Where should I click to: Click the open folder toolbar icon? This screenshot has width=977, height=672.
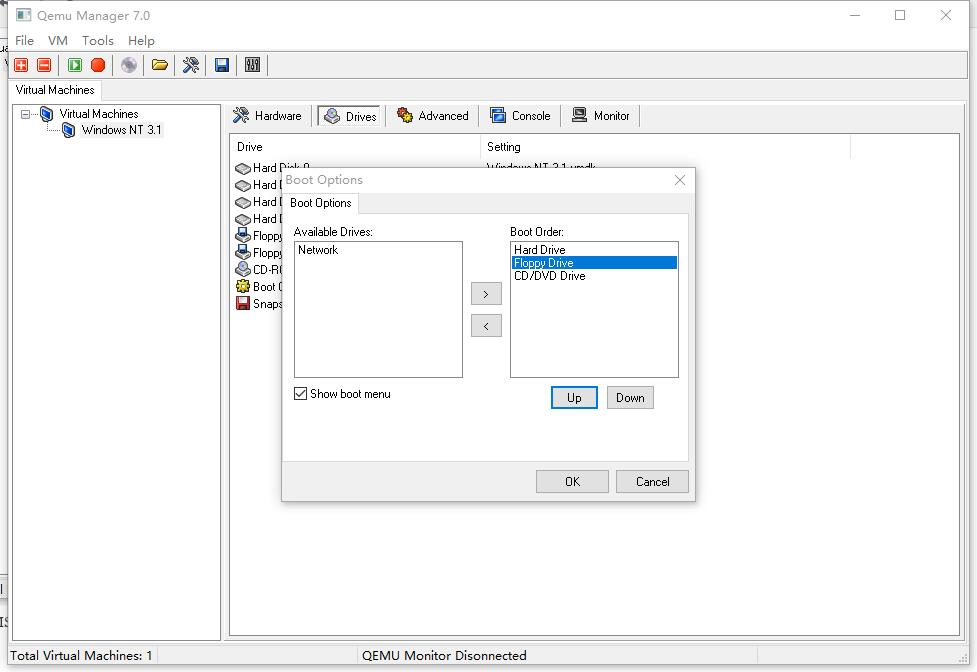point(160,65)
